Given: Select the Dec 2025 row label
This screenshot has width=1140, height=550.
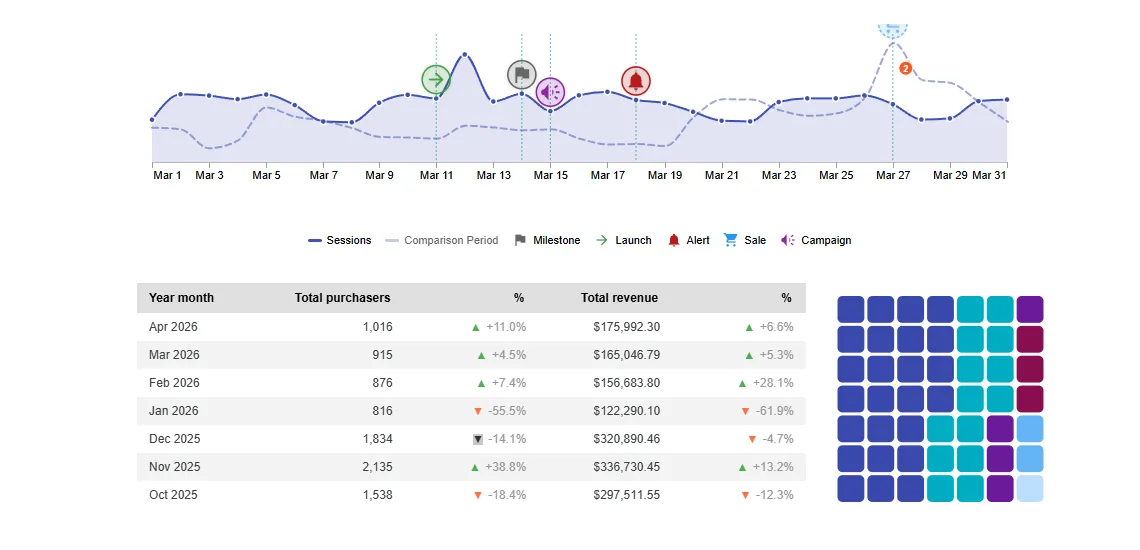Looking at the screenshot, I should click(174, 439).
